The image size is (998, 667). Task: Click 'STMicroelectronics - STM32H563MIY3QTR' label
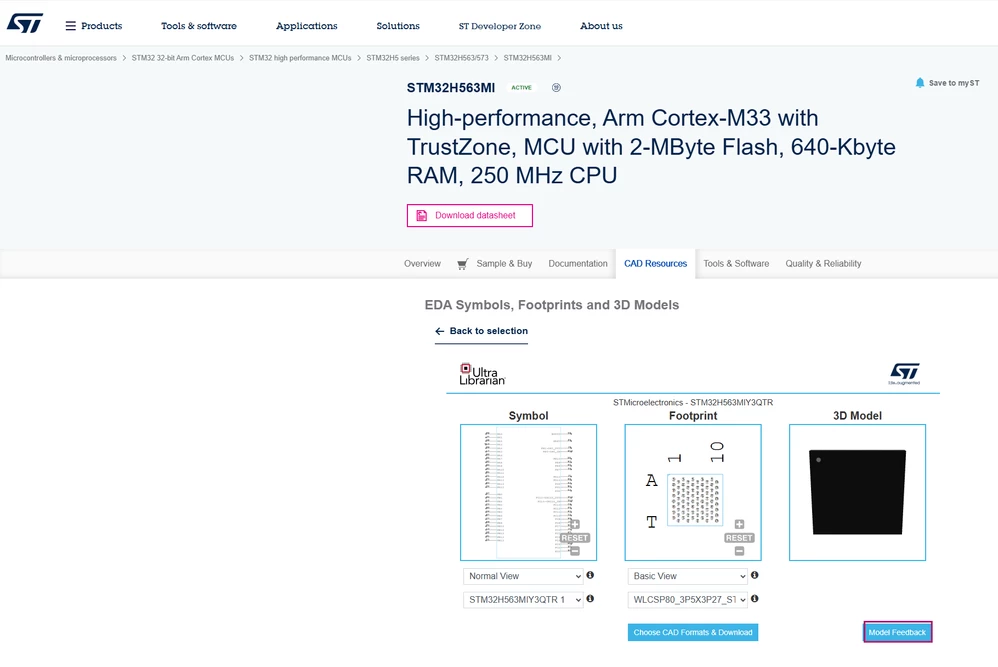[692, 402]
